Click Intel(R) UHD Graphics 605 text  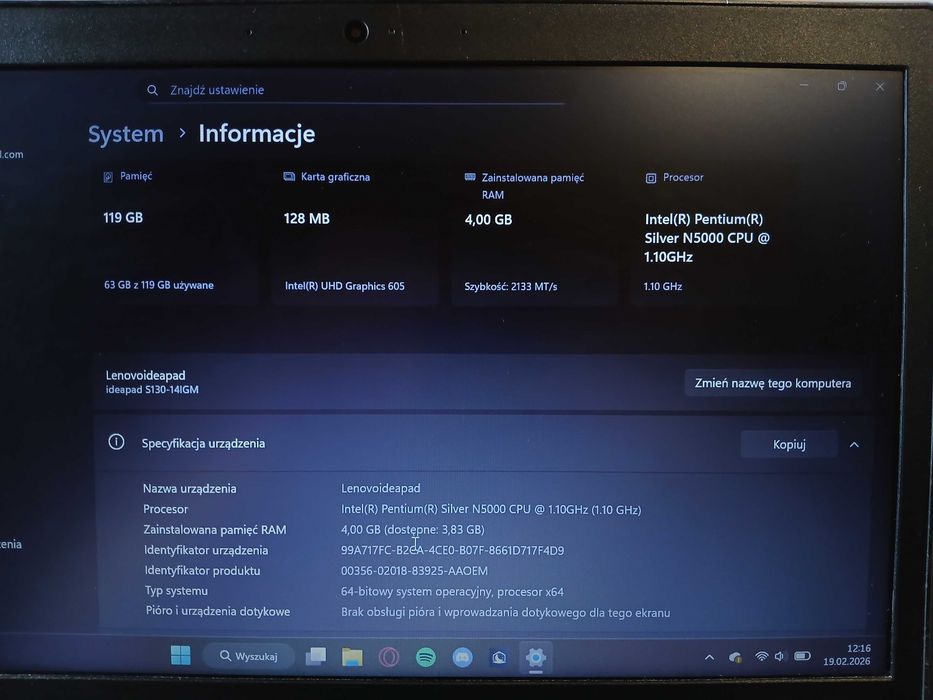345,286
